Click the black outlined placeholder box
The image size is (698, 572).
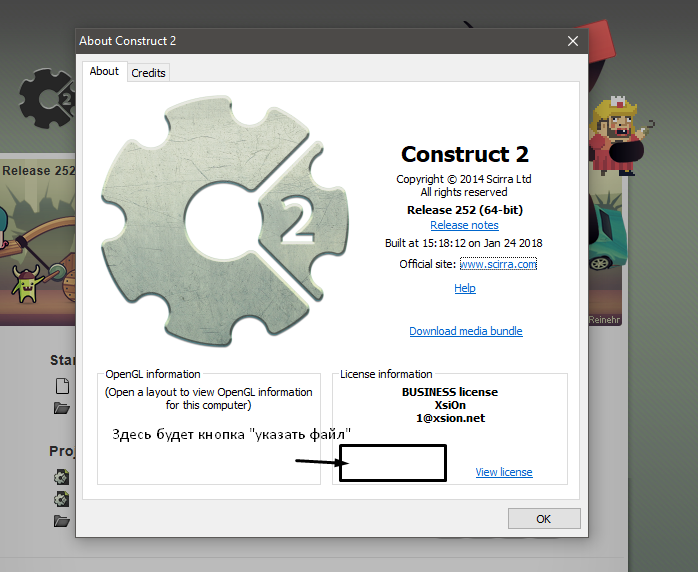point(392,464)
